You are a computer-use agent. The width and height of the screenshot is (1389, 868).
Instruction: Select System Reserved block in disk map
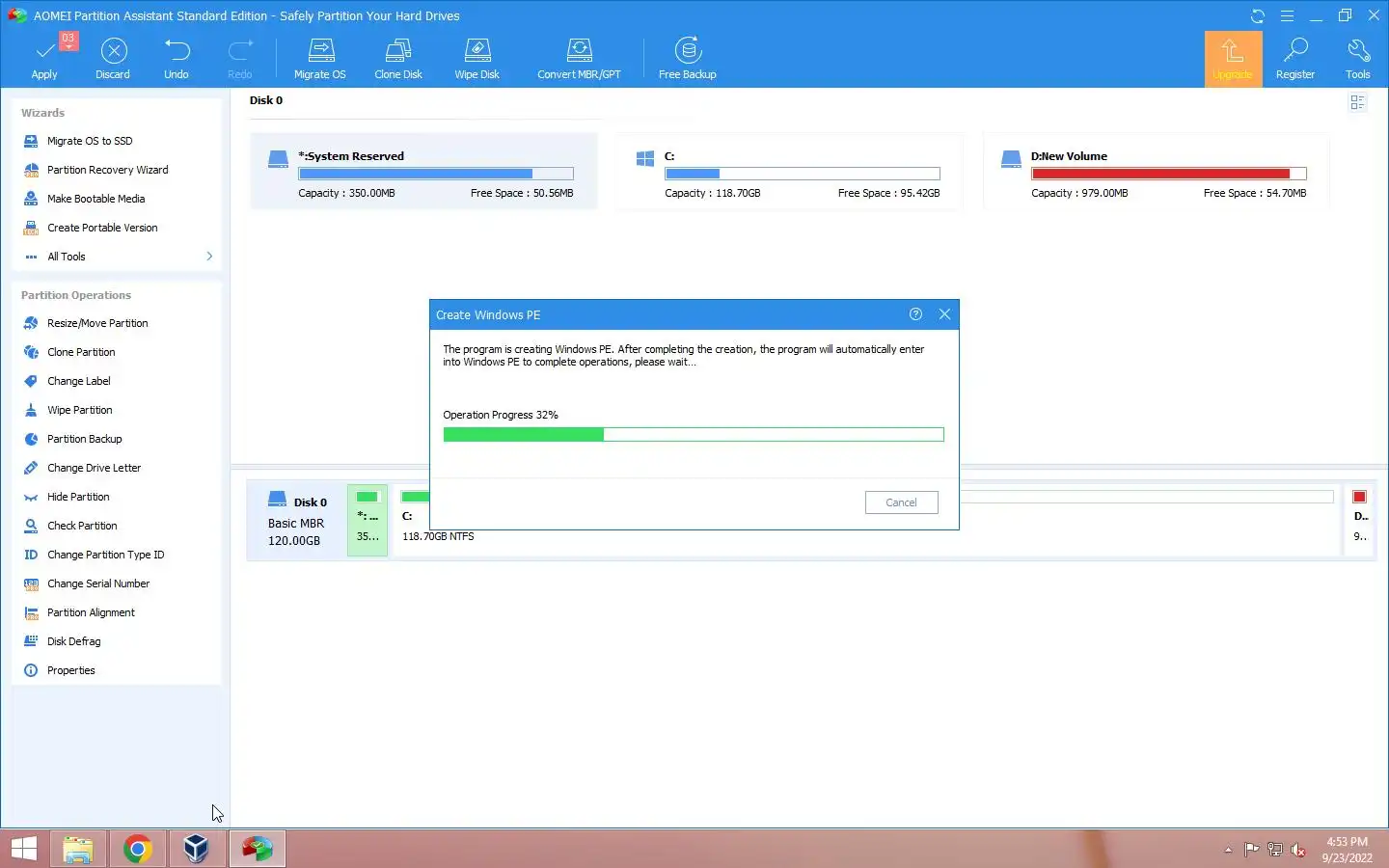point(368,521)
